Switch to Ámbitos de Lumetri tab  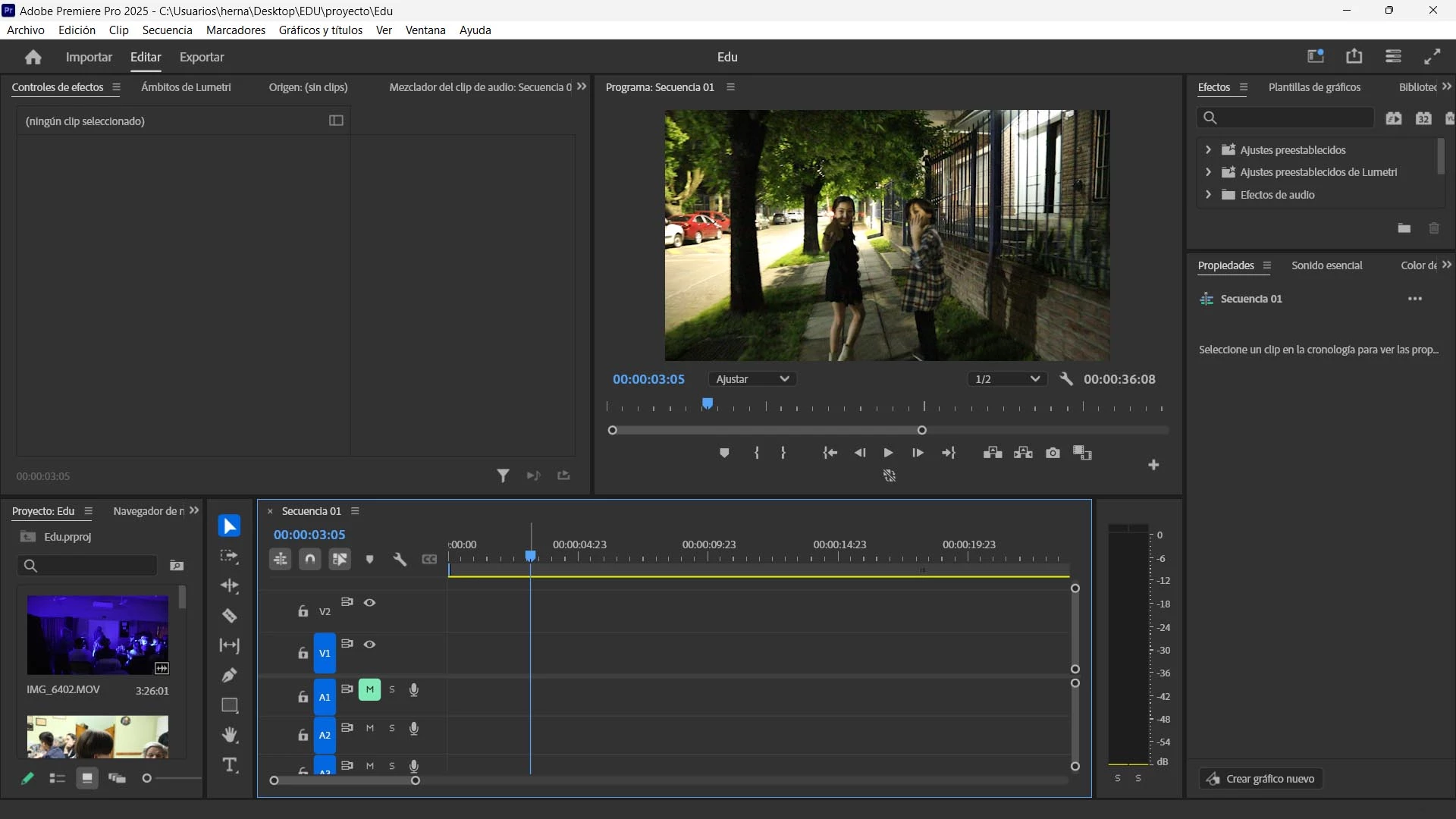click(x=186, y=87)
